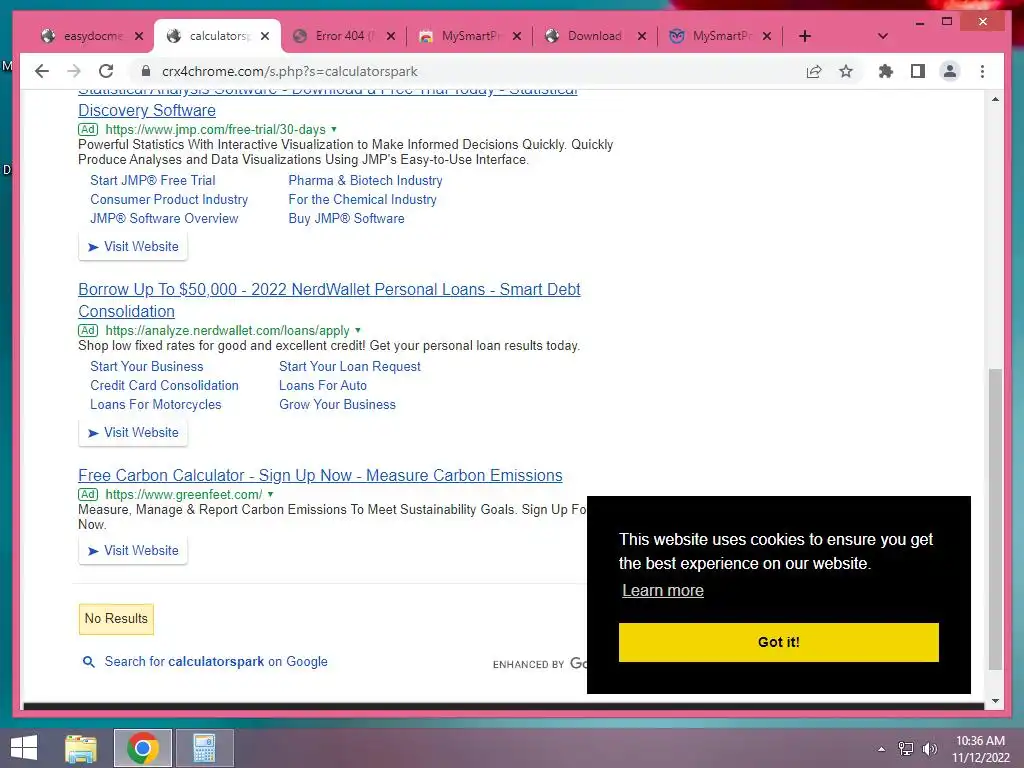Close the Error 404 tab
The width and height of the screenshot is (1024, 768).
[391, 36]
